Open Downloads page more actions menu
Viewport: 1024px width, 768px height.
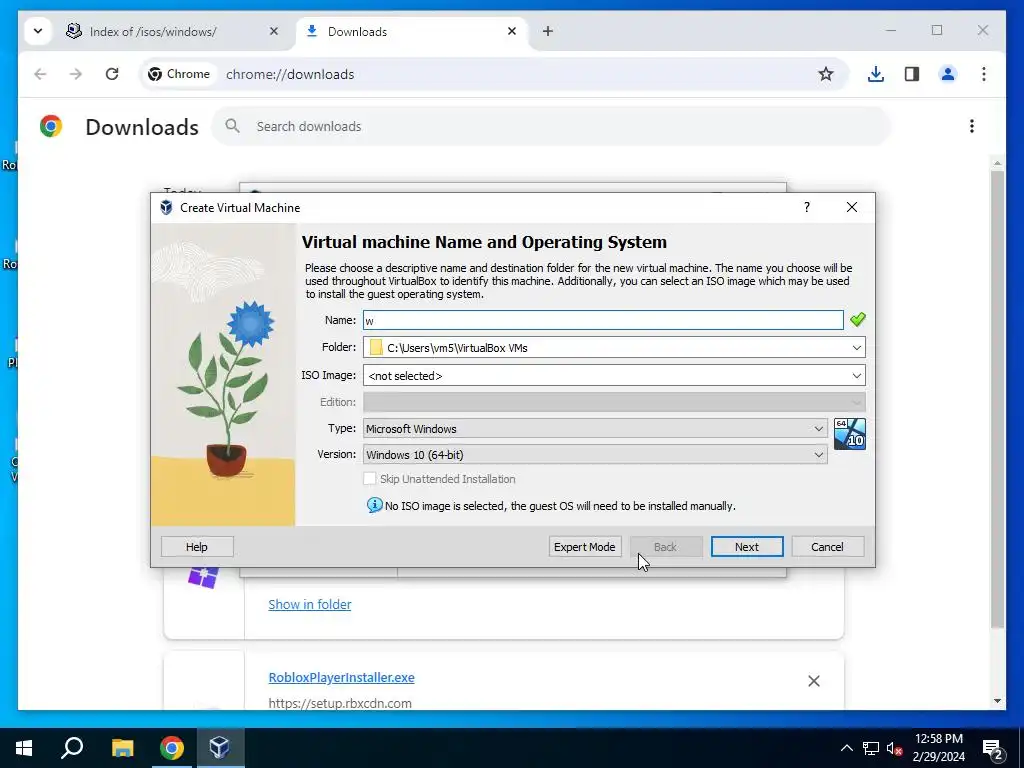(972, 126)
